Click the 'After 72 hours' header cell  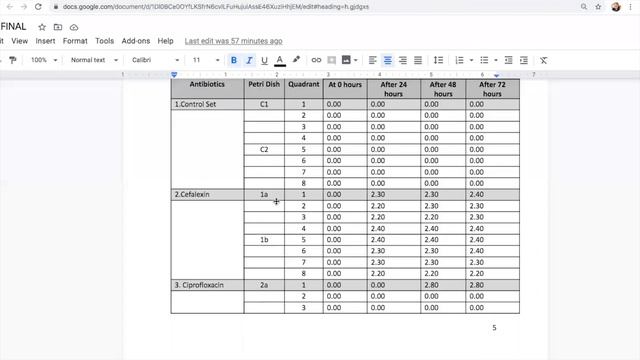[x=492, y=89]
